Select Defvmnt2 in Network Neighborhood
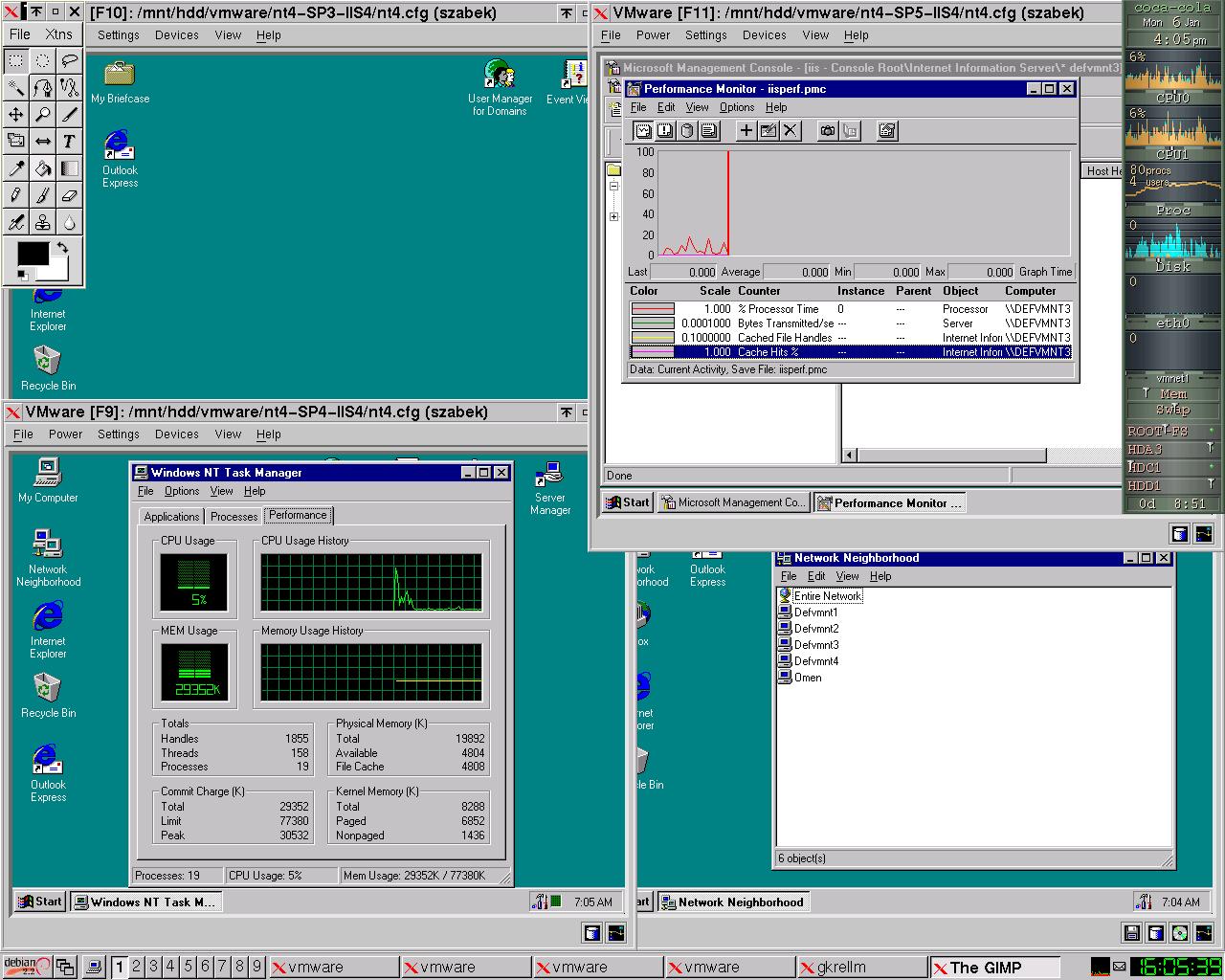 pos(809,629)
